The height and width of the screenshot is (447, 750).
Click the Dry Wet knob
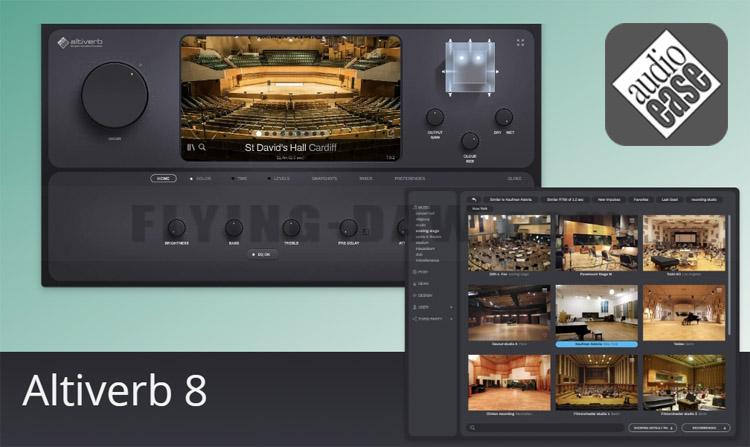click(504, 117)
